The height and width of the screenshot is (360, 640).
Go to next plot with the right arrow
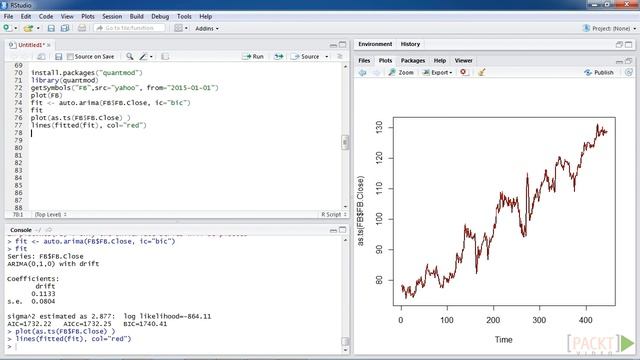pyautogui.click(x=376, y=72)
